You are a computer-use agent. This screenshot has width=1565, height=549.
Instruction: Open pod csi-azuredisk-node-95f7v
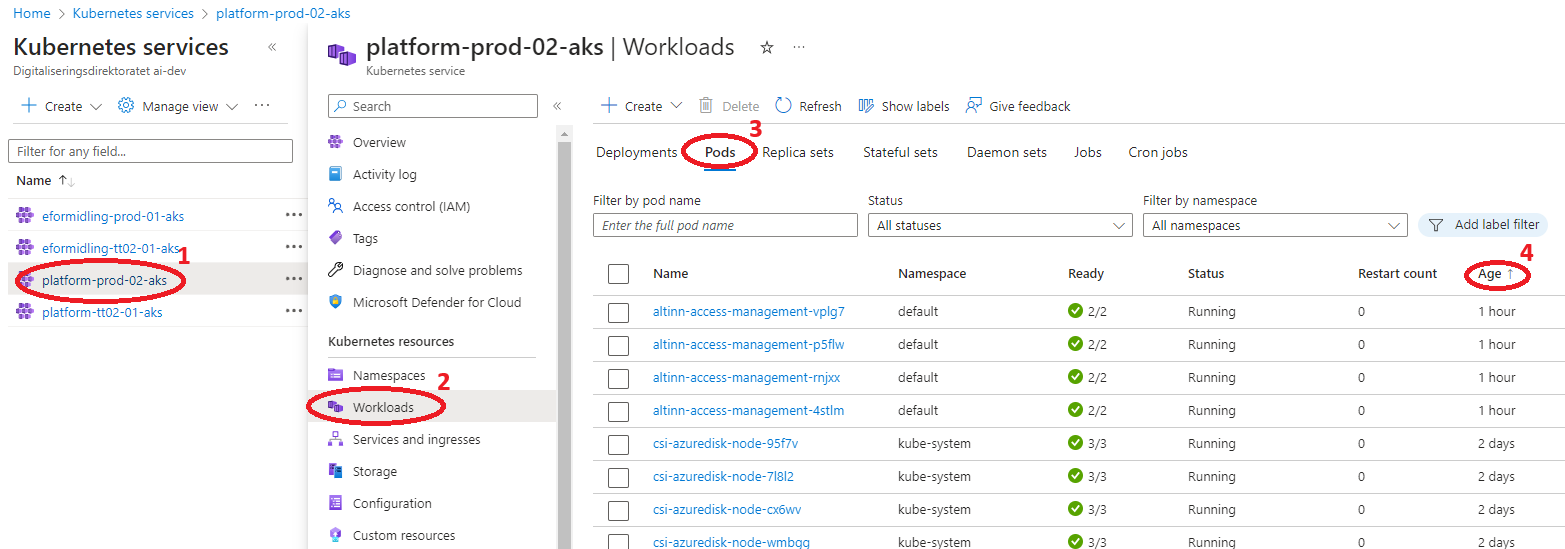[x=725, y=443]
